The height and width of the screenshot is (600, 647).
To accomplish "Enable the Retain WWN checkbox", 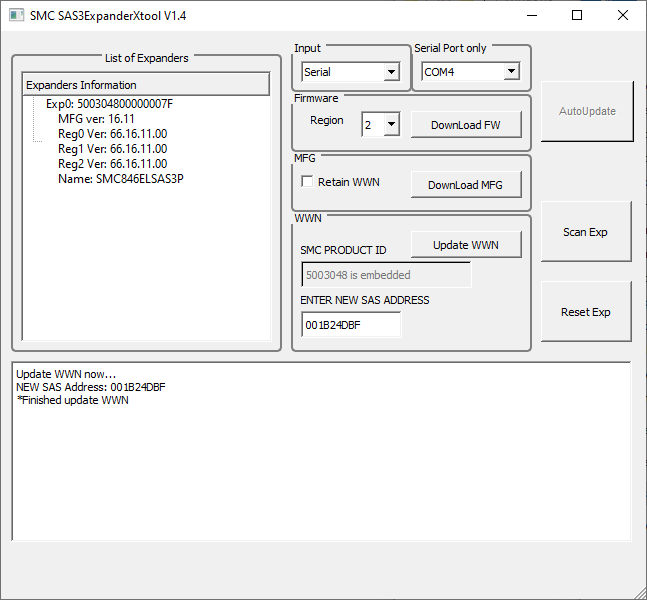I will pyautogui.click(x=308, y=182).
